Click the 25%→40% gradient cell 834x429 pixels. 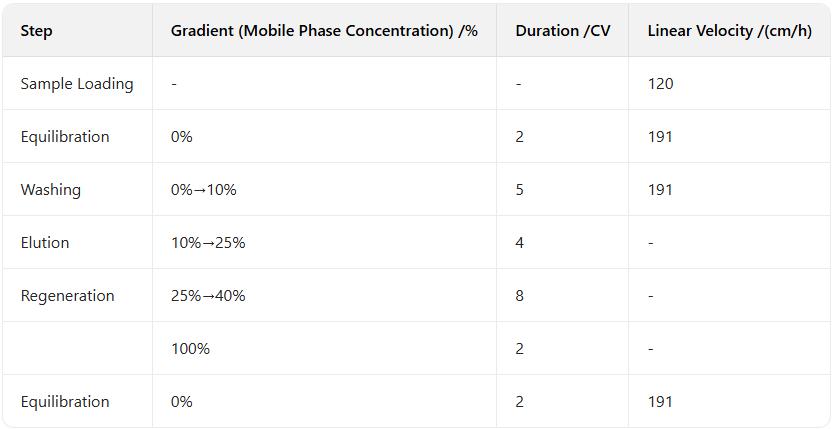208,296
